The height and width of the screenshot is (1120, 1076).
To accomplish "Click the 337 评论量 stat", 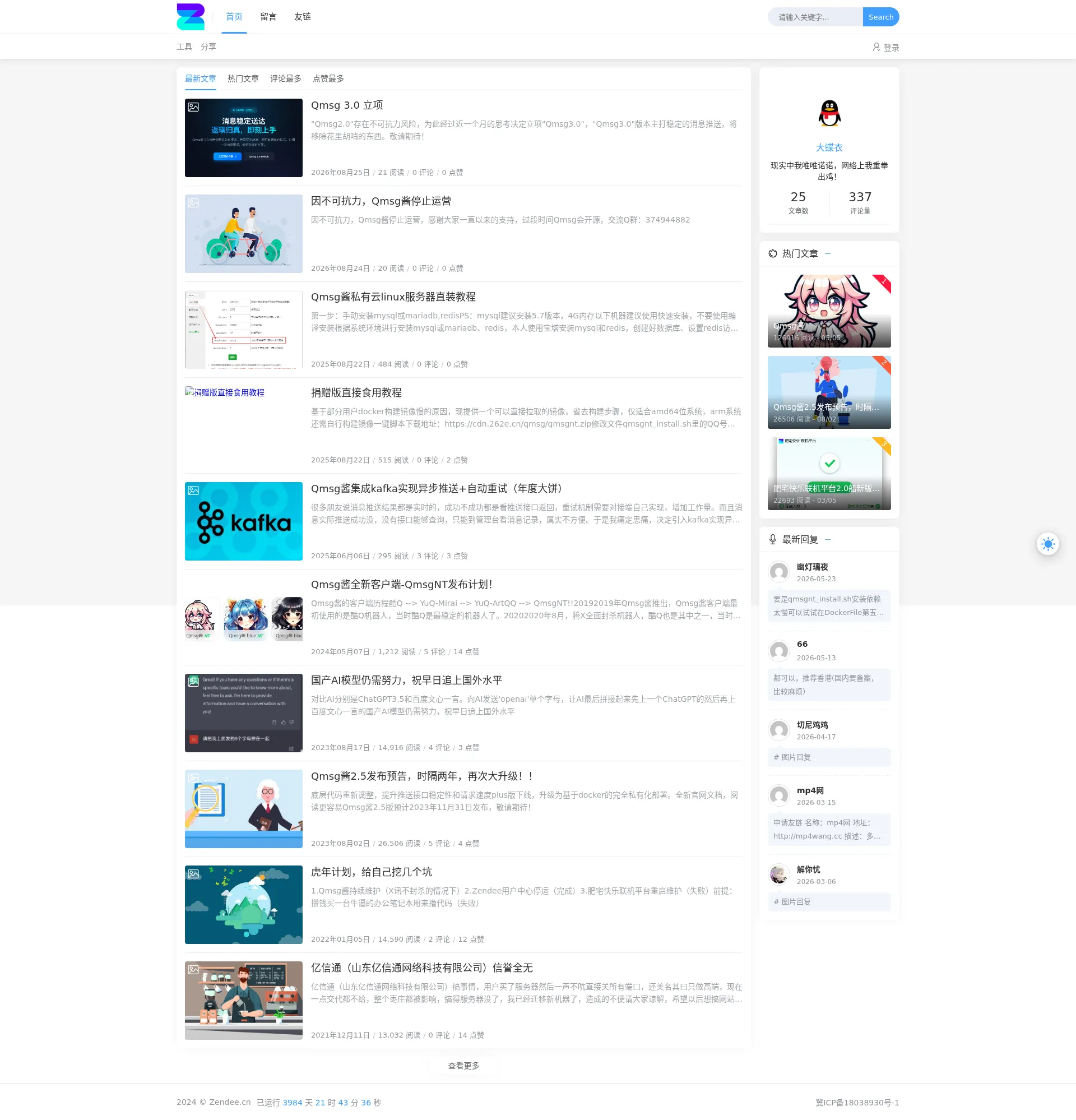I will (860, 203).
